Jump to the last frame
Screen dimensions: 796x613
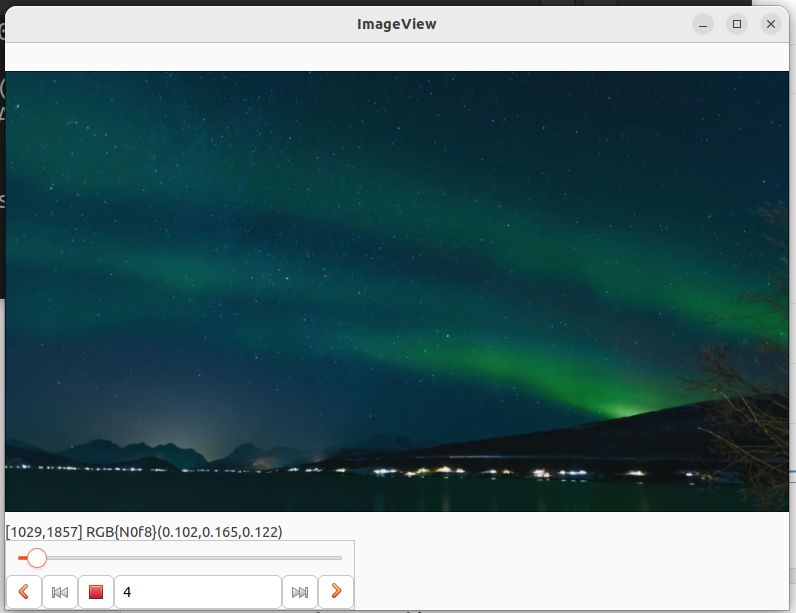tap(300, 592)
